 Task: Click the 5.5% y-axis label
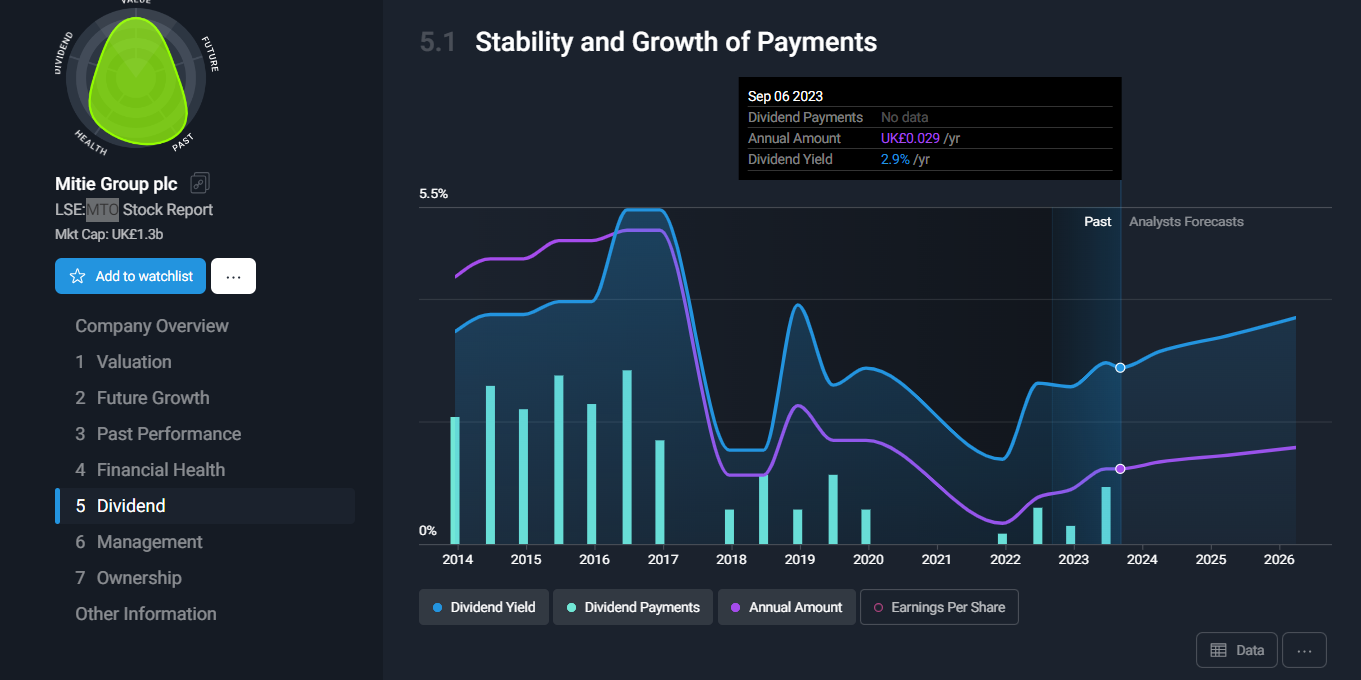tap(433, 193)
